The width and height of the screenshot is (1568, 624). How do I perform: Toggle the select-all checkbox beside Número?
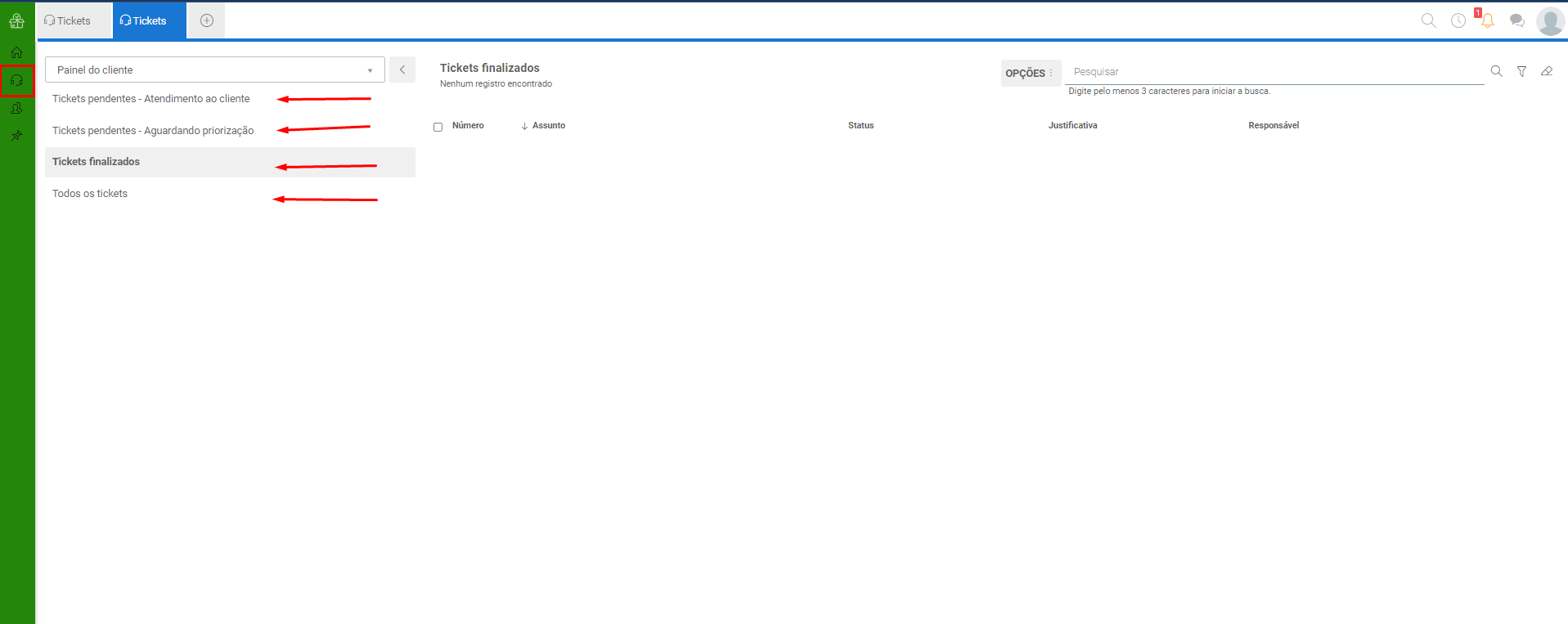coord(438,127)
